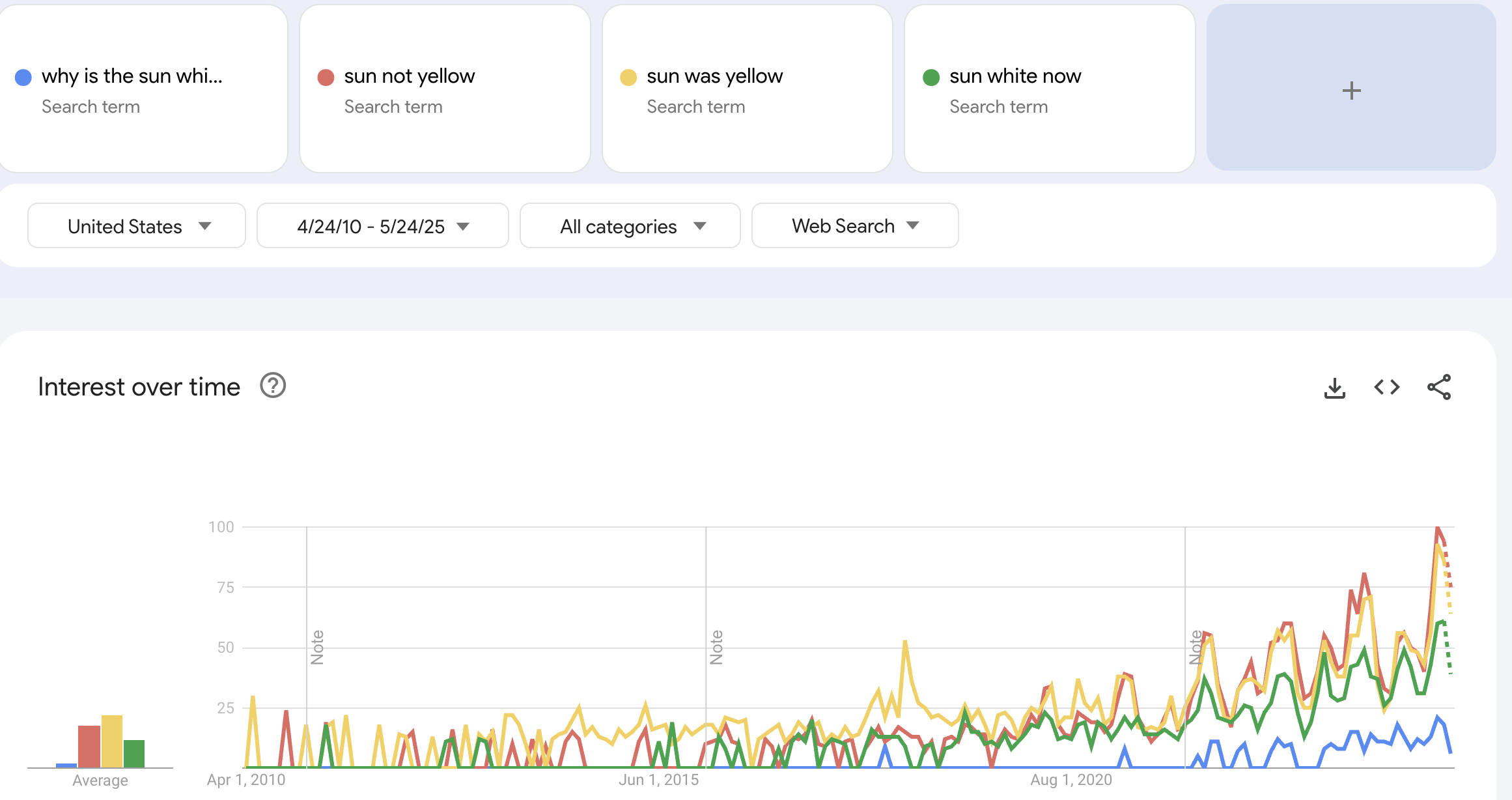1512x800 pixels.
Task: Click the yellow Average bar
Action: pos(112,741)
